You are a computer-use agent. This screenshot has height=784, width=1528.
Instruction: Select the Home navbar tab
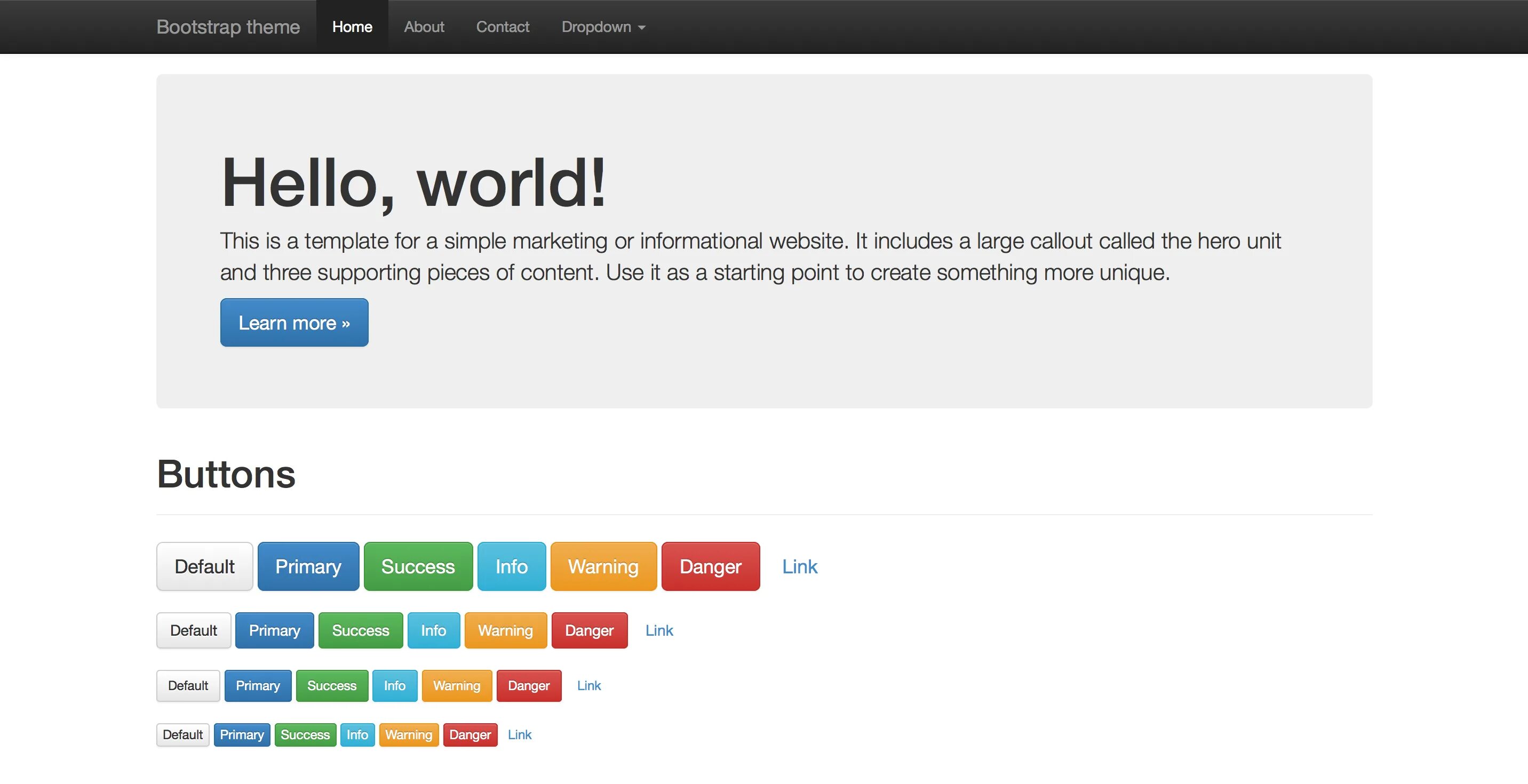[352, 27]
